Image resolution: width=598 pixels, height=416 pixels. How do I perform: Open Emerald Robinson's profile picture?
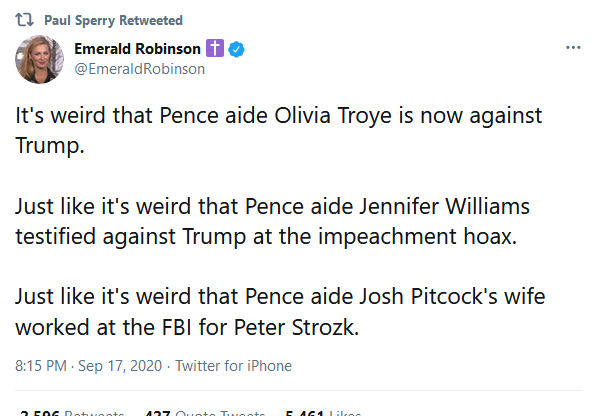39,59
